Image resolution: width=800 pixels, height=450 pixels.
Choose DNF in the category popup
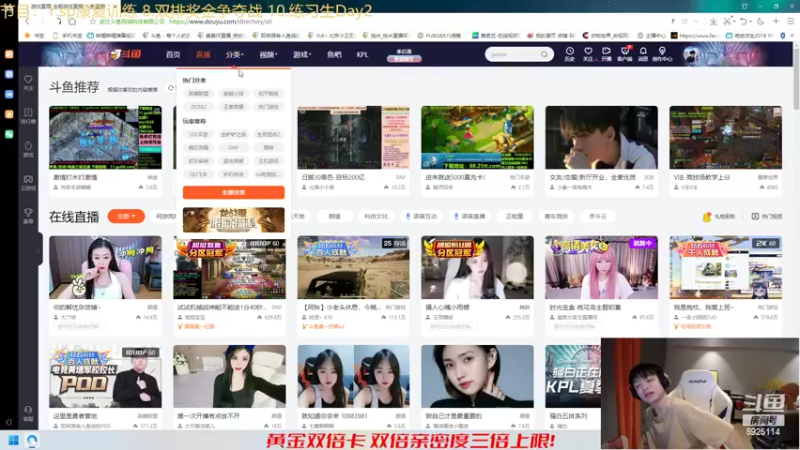pos(233,147)
